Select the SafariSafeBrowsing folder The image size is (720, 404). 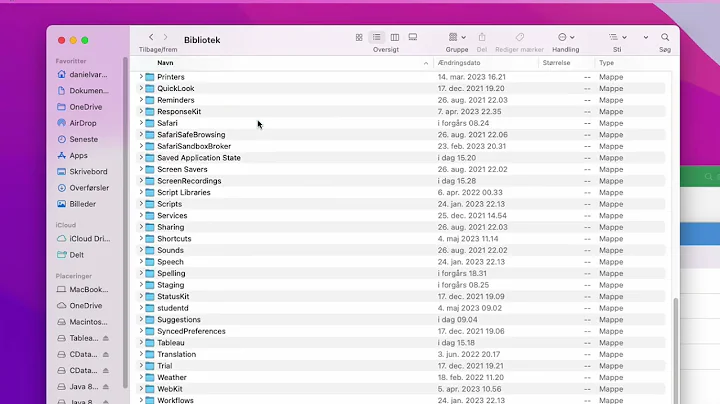(401, 135)
